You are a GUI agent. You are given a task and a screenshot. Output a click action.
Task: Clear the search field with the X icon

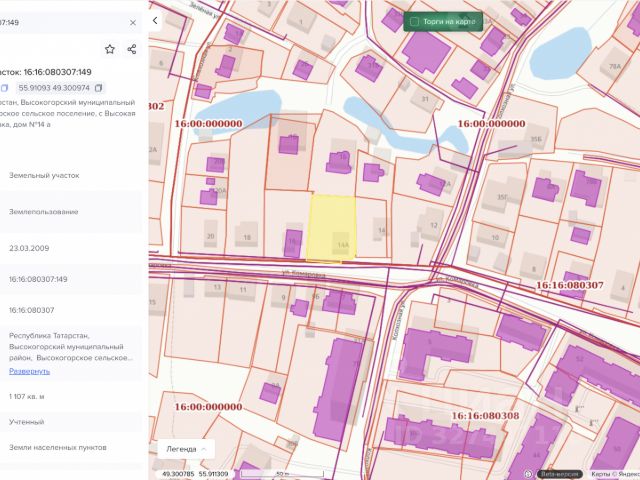pos(133,21)
